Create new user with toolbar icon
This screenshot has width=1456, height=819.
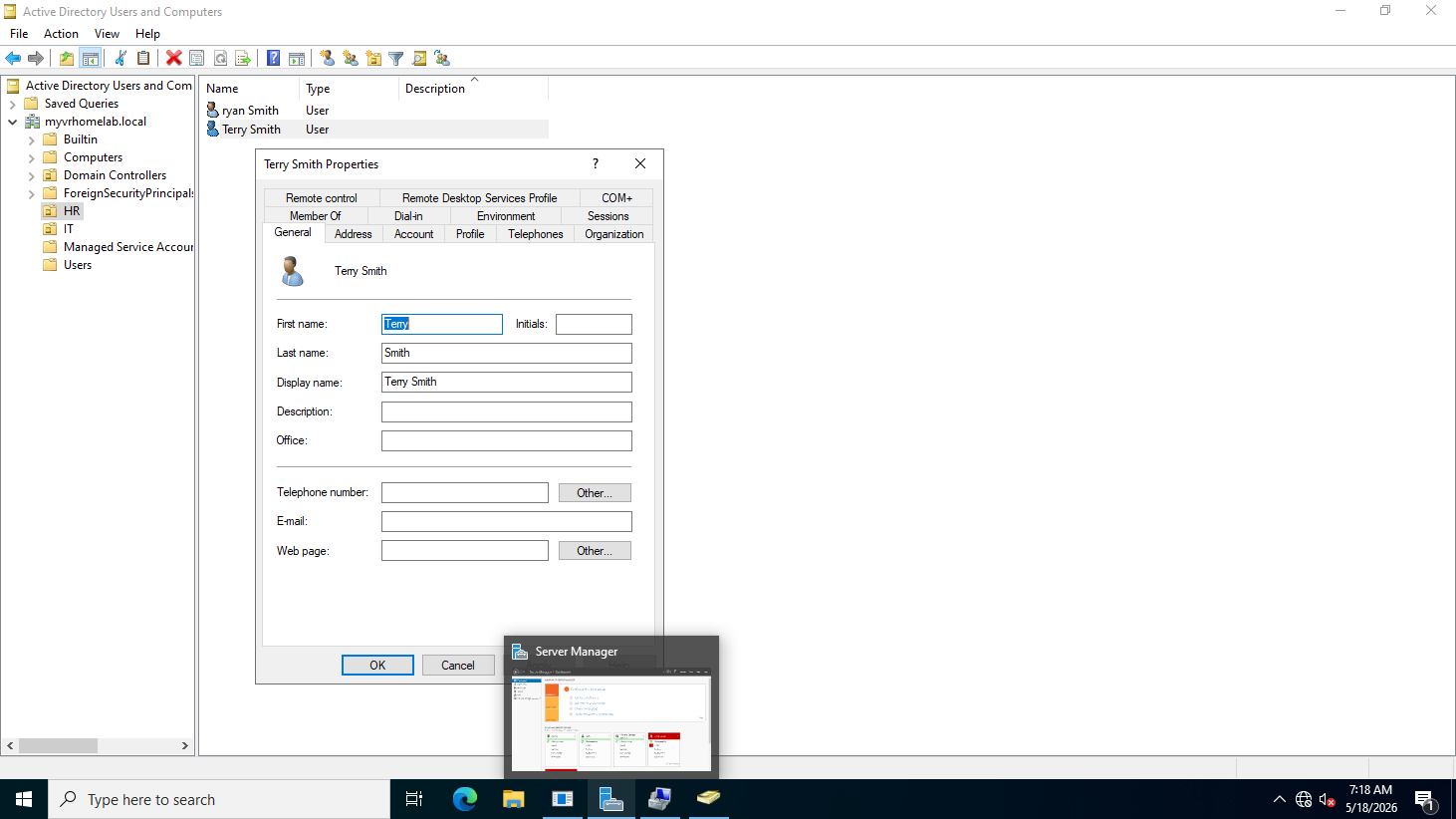328,59
